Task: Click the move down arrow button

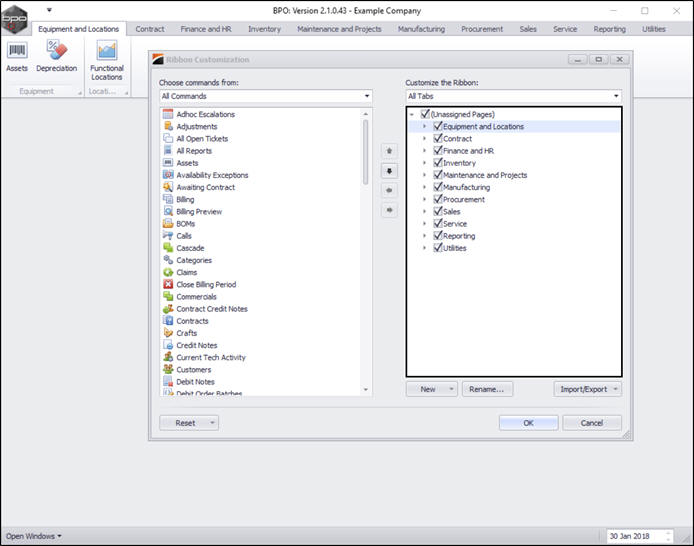Action: 389,171
